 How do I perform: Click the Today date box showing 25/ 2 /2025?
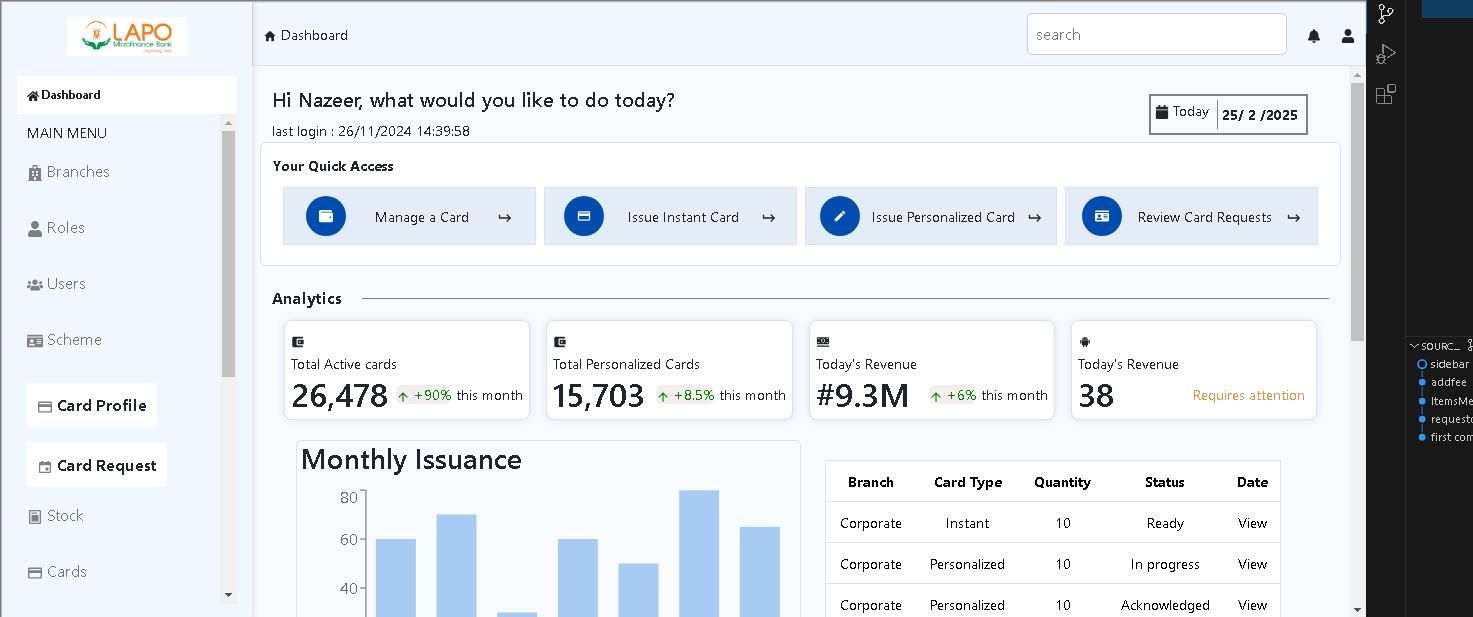[1228, 114]
